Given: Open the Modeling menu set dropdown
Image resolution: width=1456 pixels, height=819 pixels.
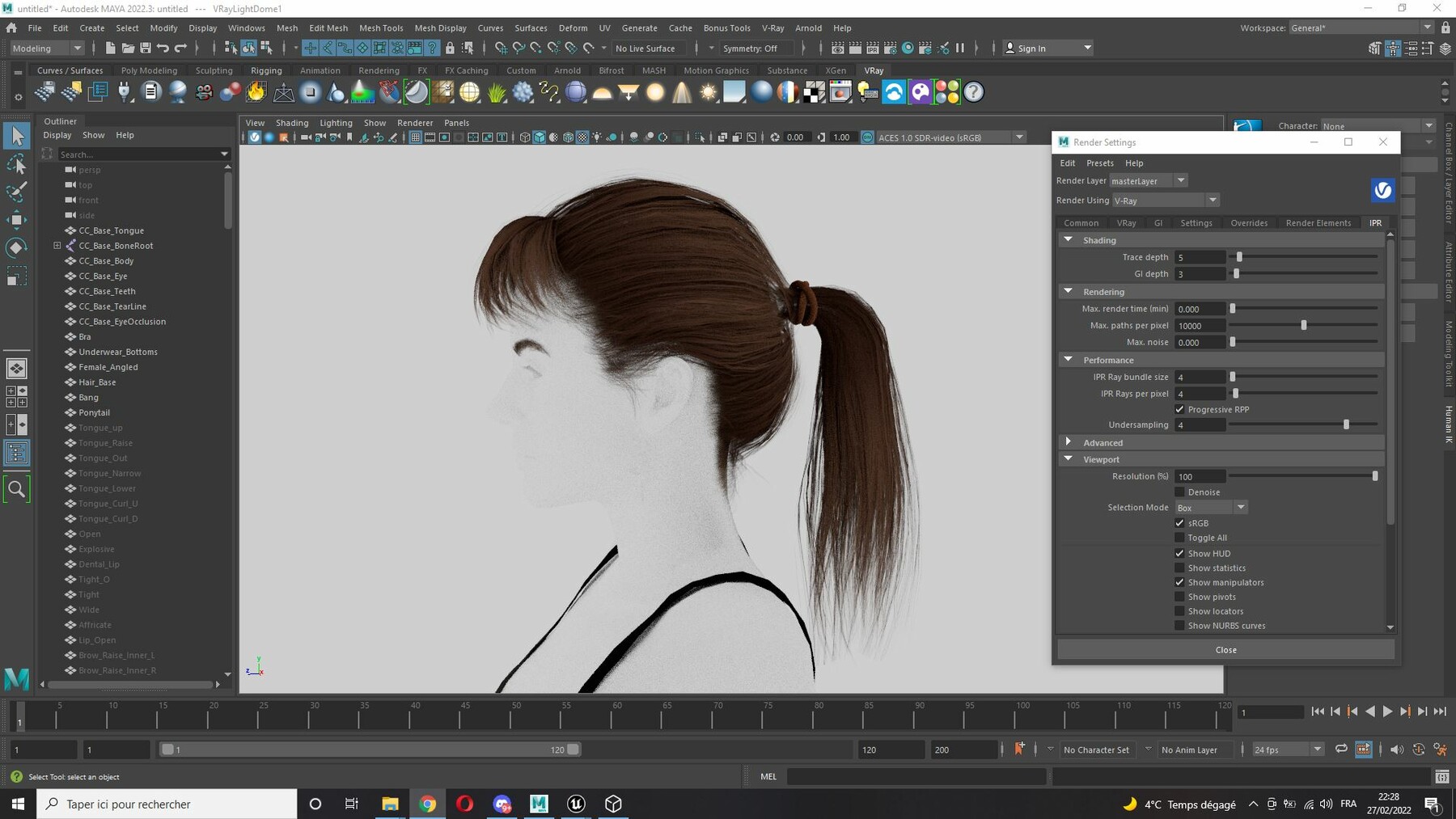Looking at the screenshot, I should [x=47, y=49].
